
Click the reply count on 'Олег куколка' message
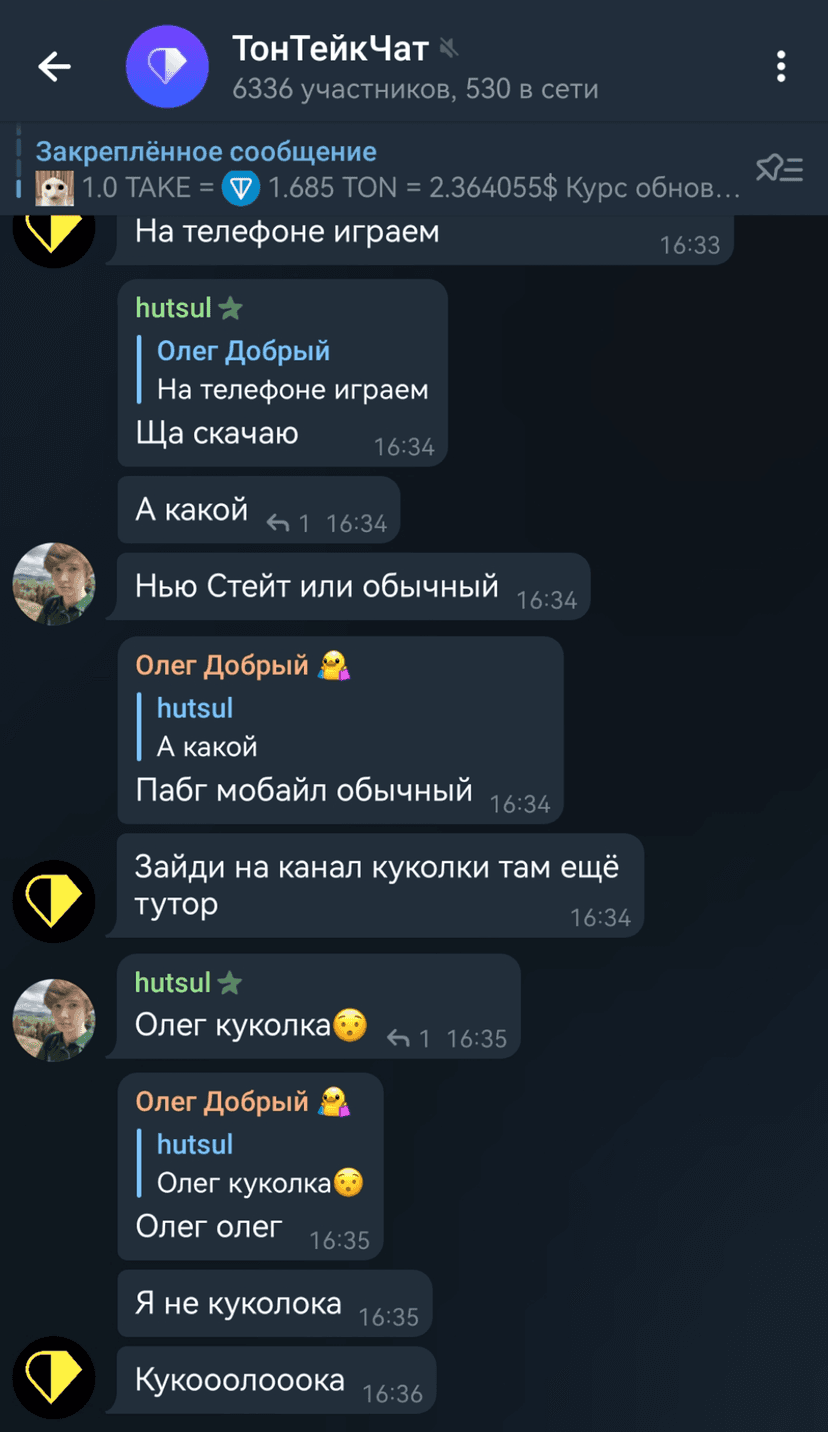(x=424, y=1039)
